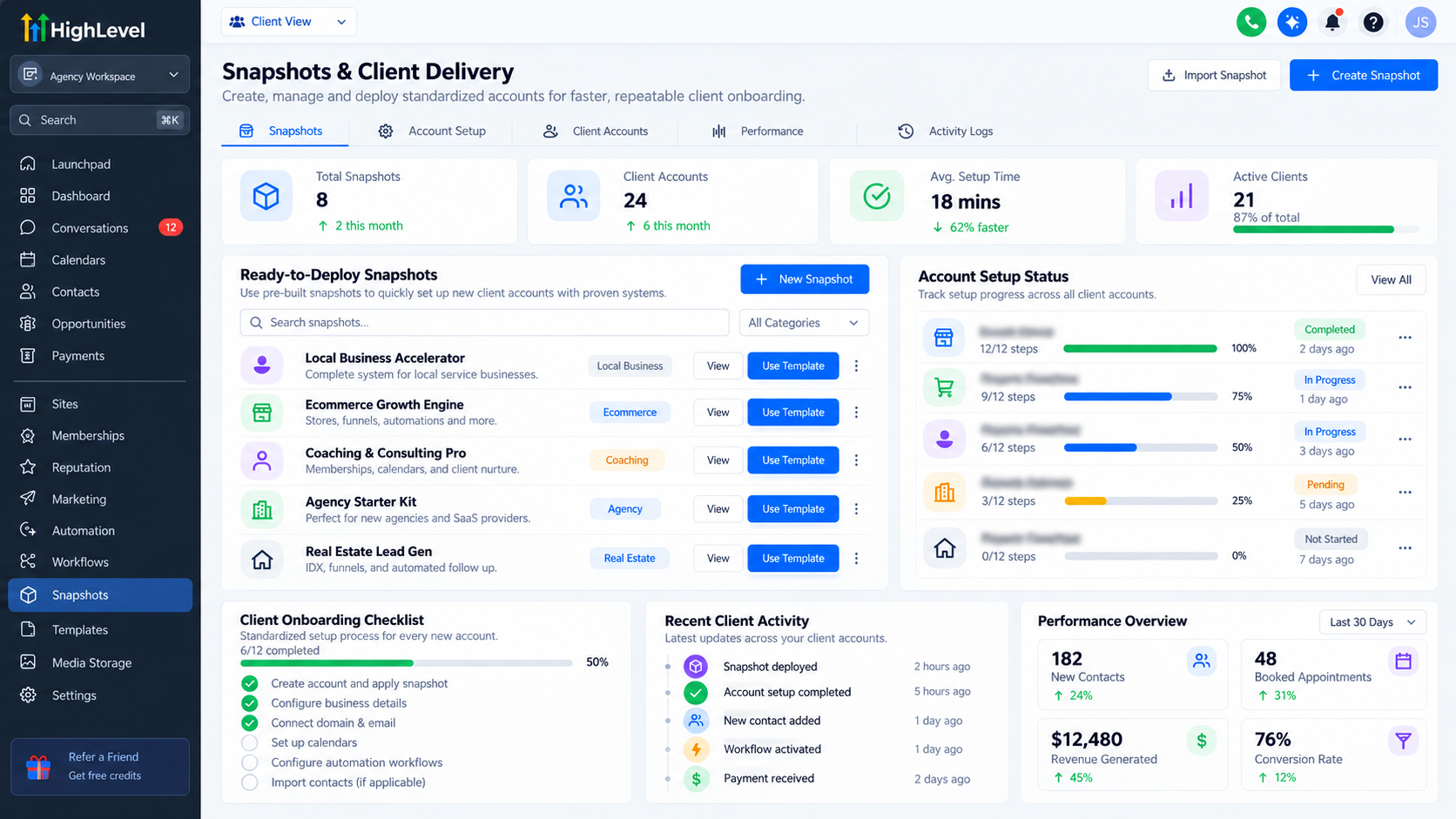Click the Import Snapshot button
Image resolution: width=1456 pixels, height=819 pixels.
coord(1214,75)
